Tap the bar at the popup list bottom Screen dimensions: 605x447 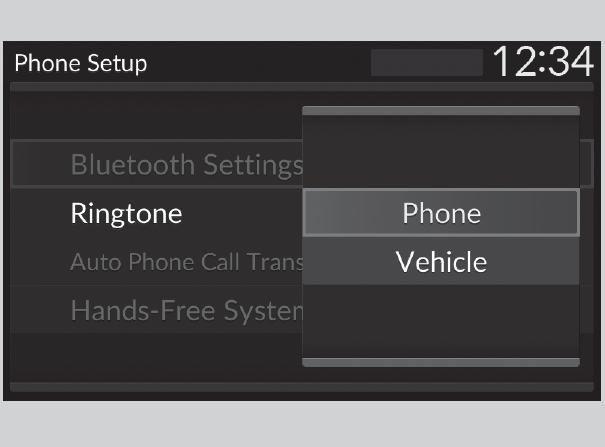(441, 361)
